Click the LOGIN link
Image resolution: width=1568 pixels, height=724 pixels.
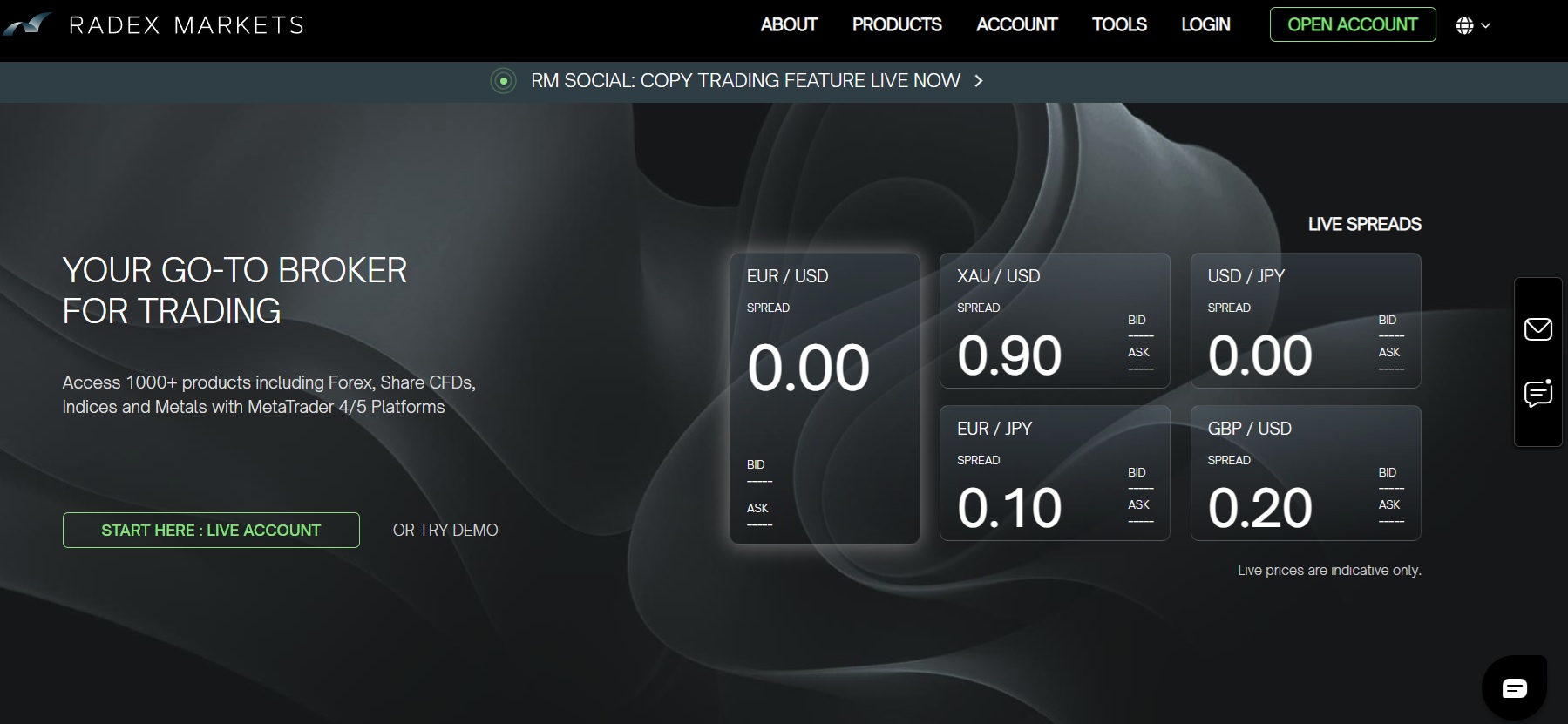coord(1205,25)
